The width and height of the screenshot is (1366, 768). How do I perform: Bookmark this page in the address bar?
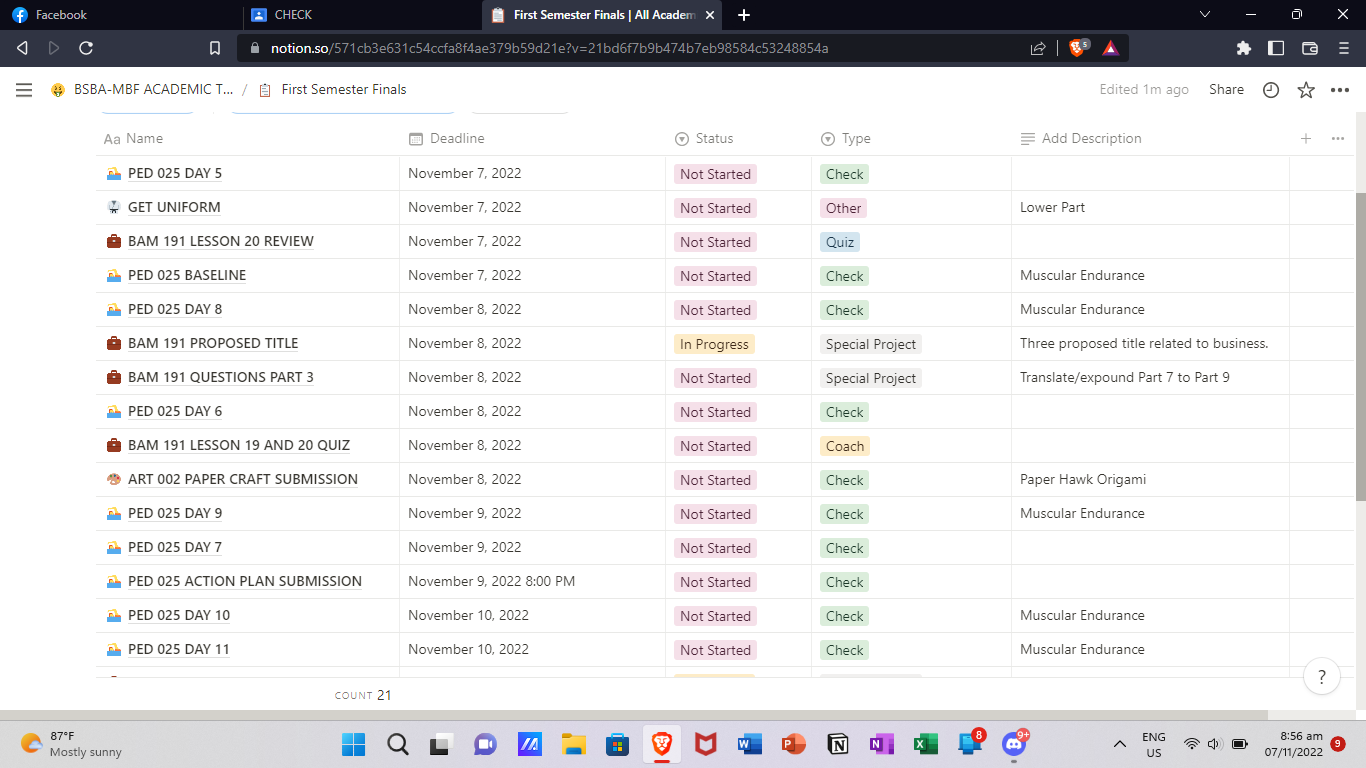click(x=214, y=48)
